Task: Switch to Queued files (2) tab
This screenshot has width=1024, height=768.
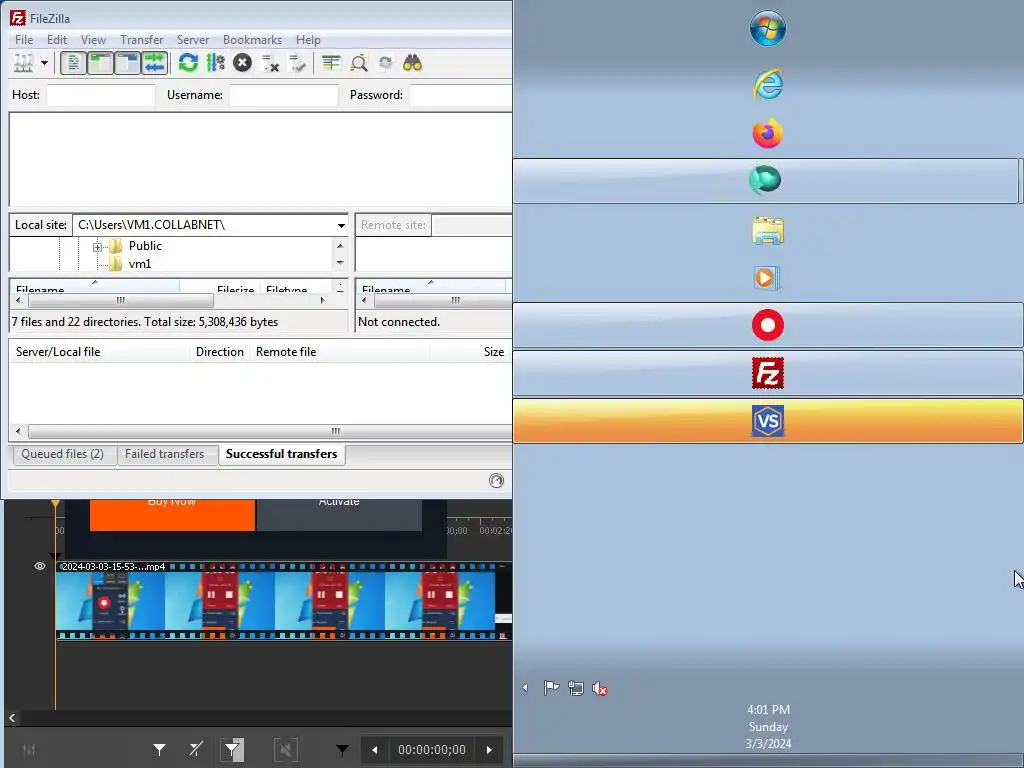Action: [63, 455]
